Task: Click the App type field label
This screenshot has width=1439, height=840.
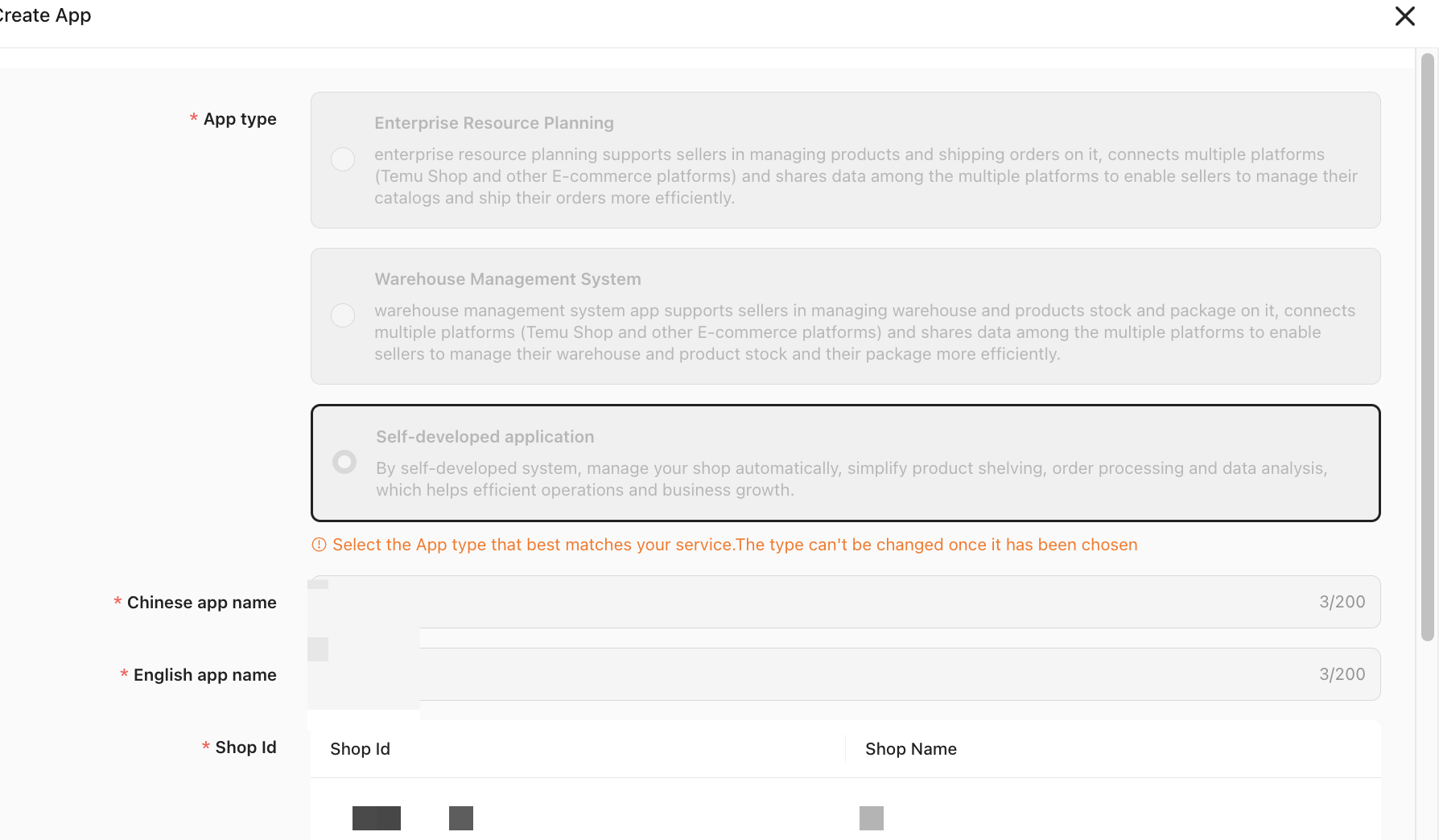Action: coord(240,119)
